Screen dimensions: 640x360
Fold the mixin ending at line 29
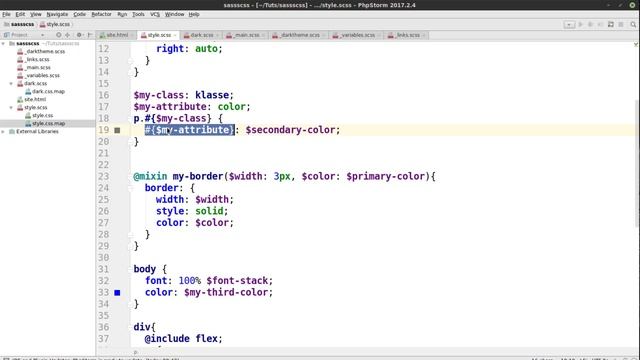[x=131, y=246]
